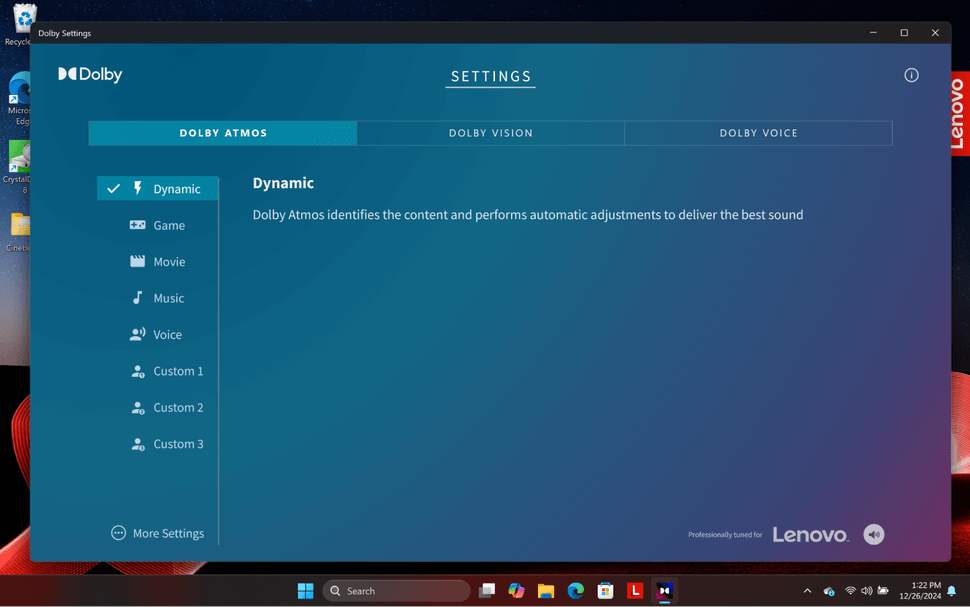The image size is (970, 607).
Task: Show hidden system tray icons
Action: coord(807,591)
